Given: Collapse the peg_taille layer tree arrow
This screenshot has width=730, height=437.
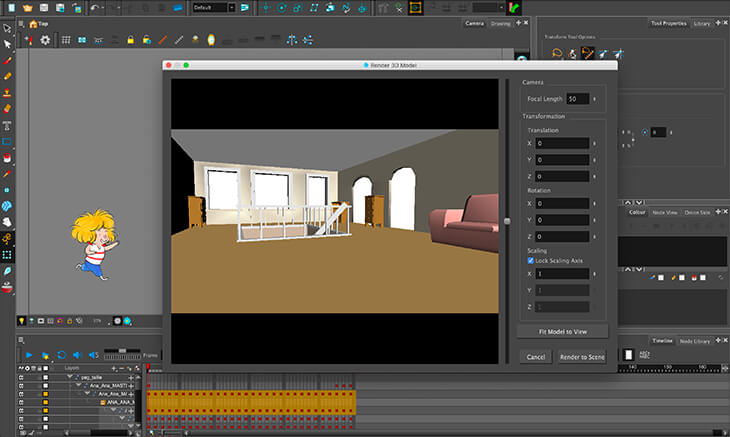Looking at the screenshot, I should (69, 376).
